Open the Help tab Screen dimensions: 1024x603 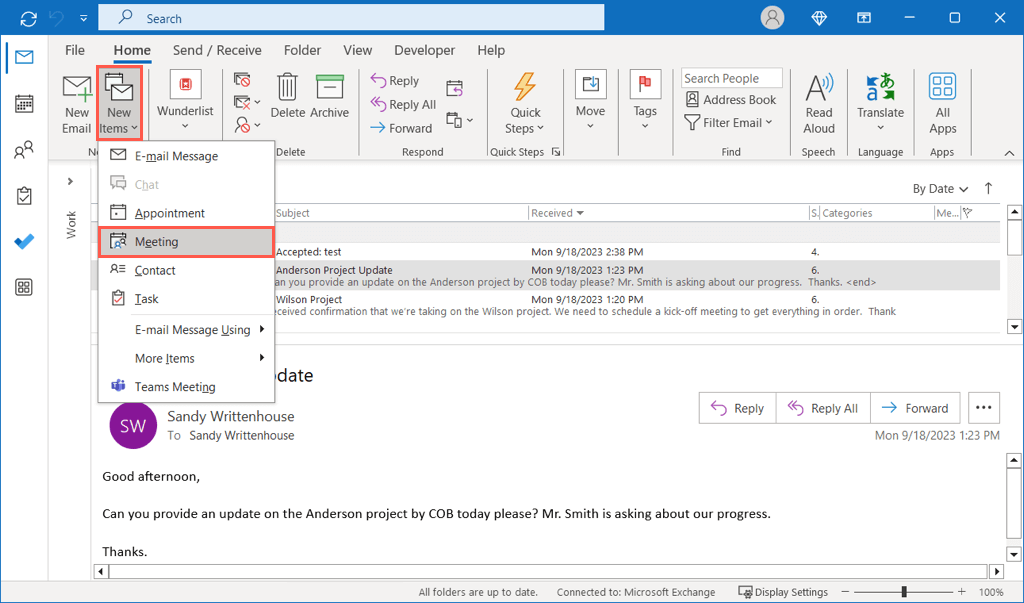click(490, 50)
